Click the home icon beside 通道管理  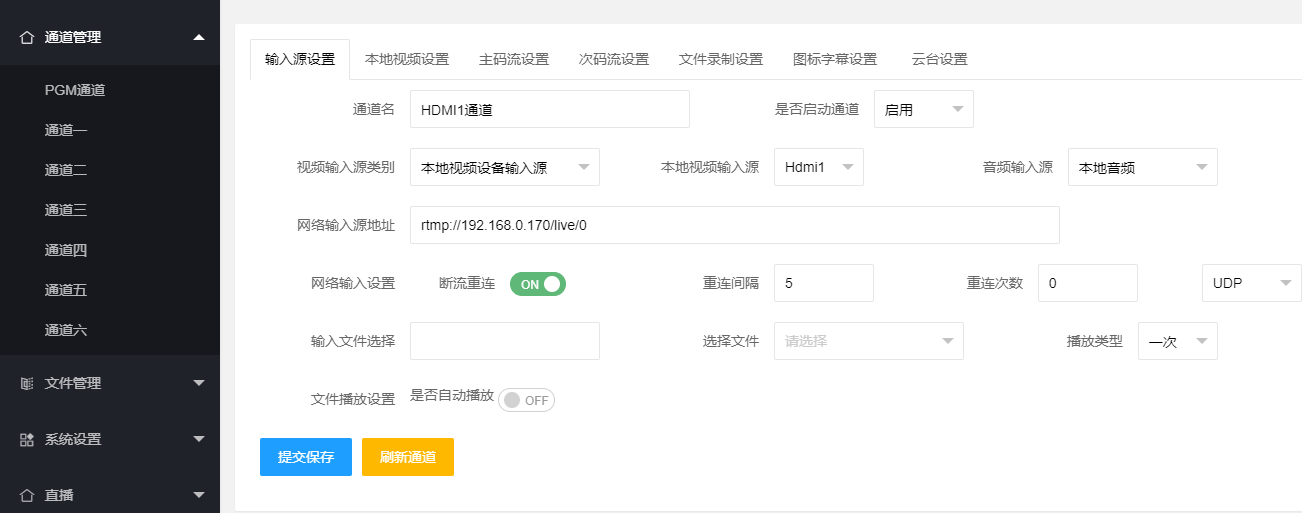coord(27,37)
